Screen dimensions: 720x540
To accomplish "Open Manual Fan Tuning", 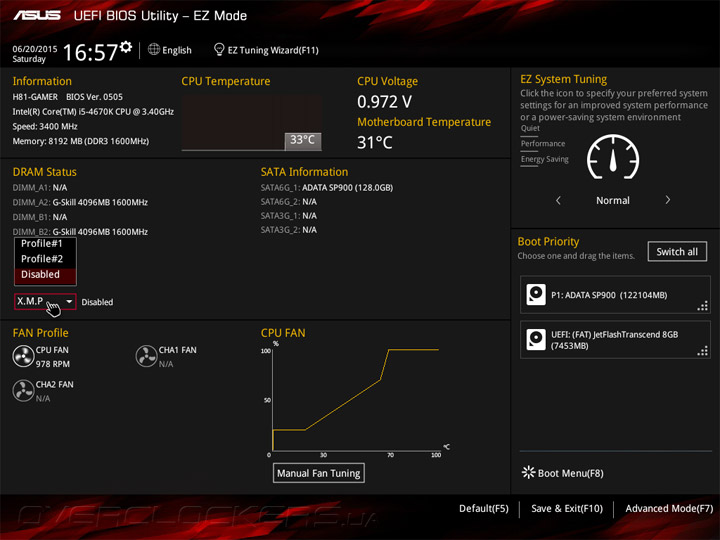I will click(319, 473).
